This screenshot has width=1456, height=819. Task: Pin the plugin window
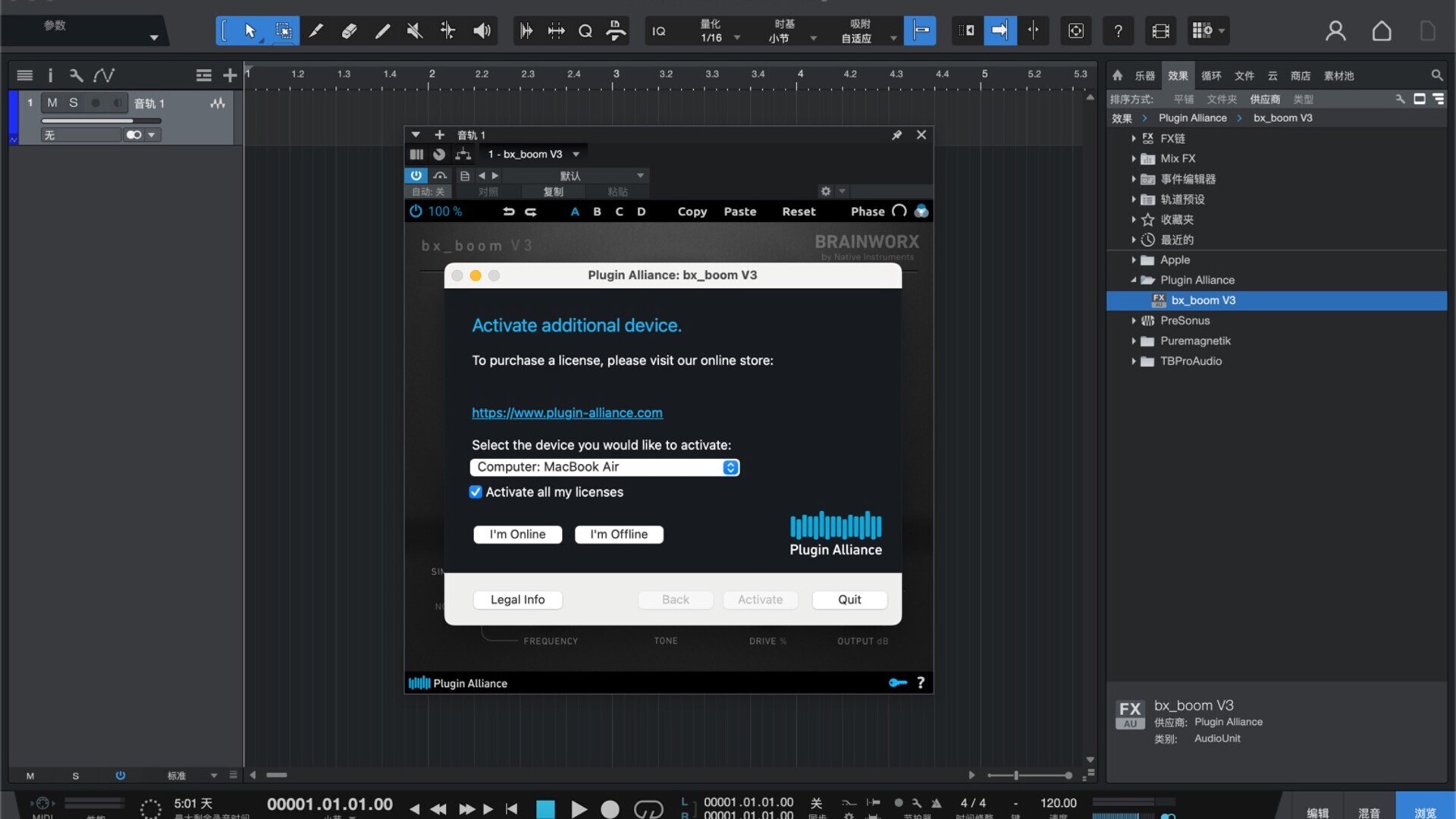[x=896, y=135]
